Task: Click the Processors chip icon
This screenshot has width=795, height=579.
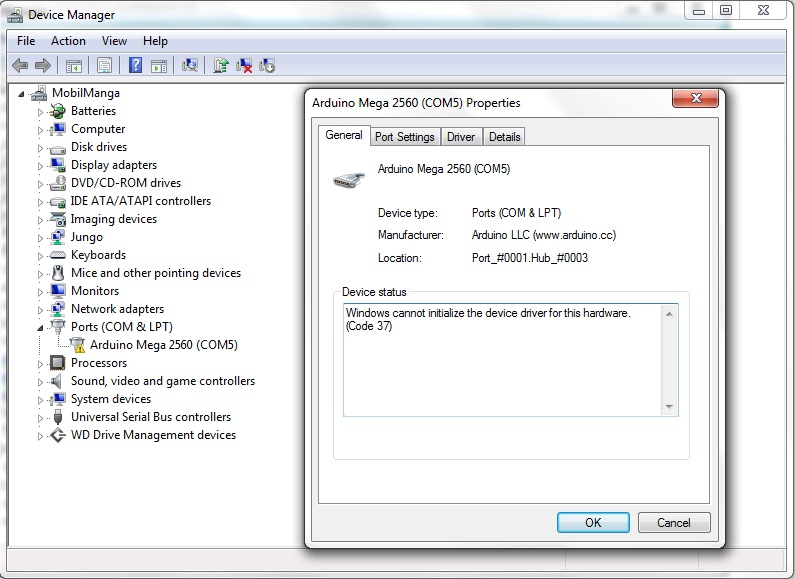Action: (57, 363)
